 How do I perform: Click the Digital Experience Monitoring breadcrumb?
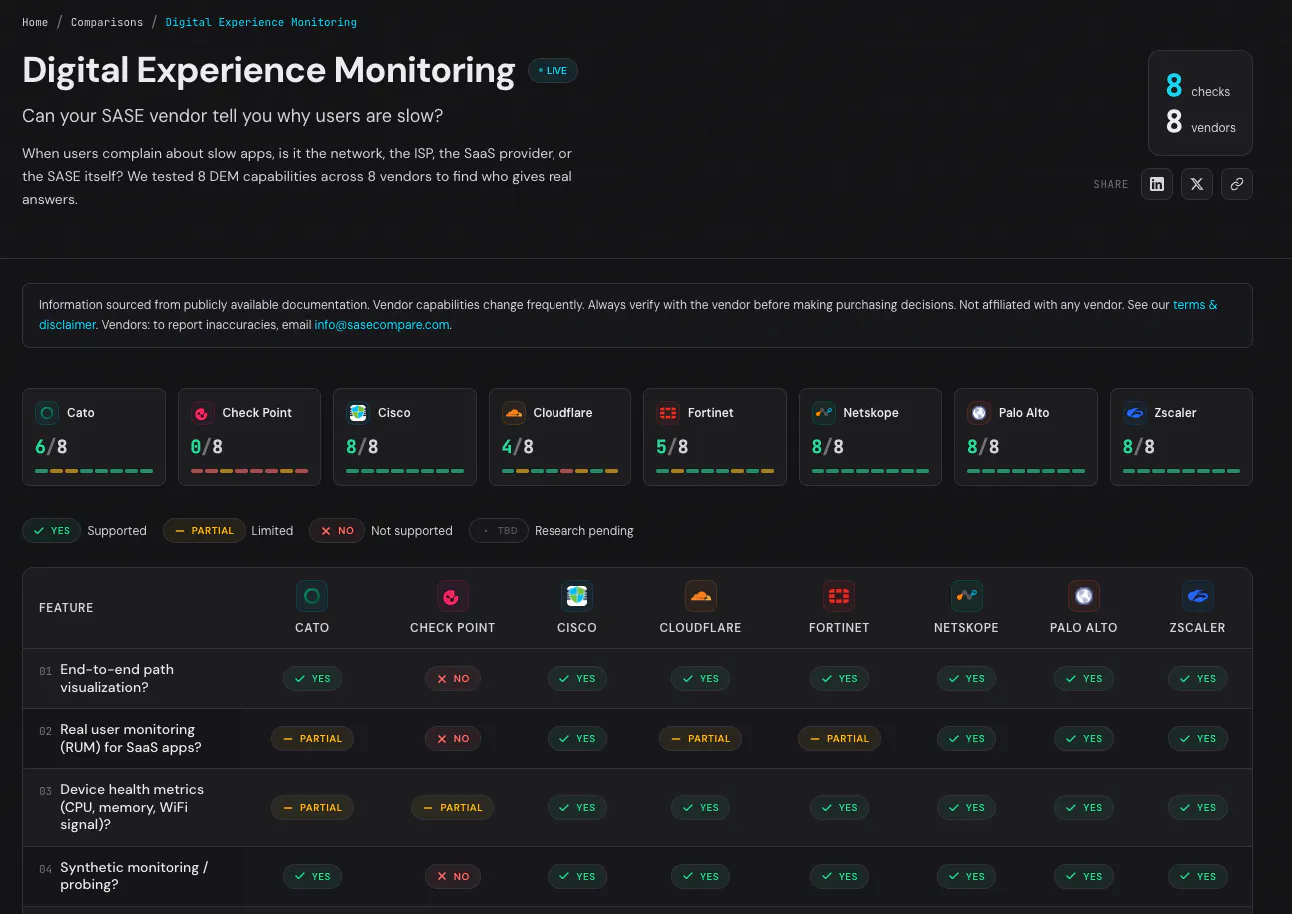[261, 22]
